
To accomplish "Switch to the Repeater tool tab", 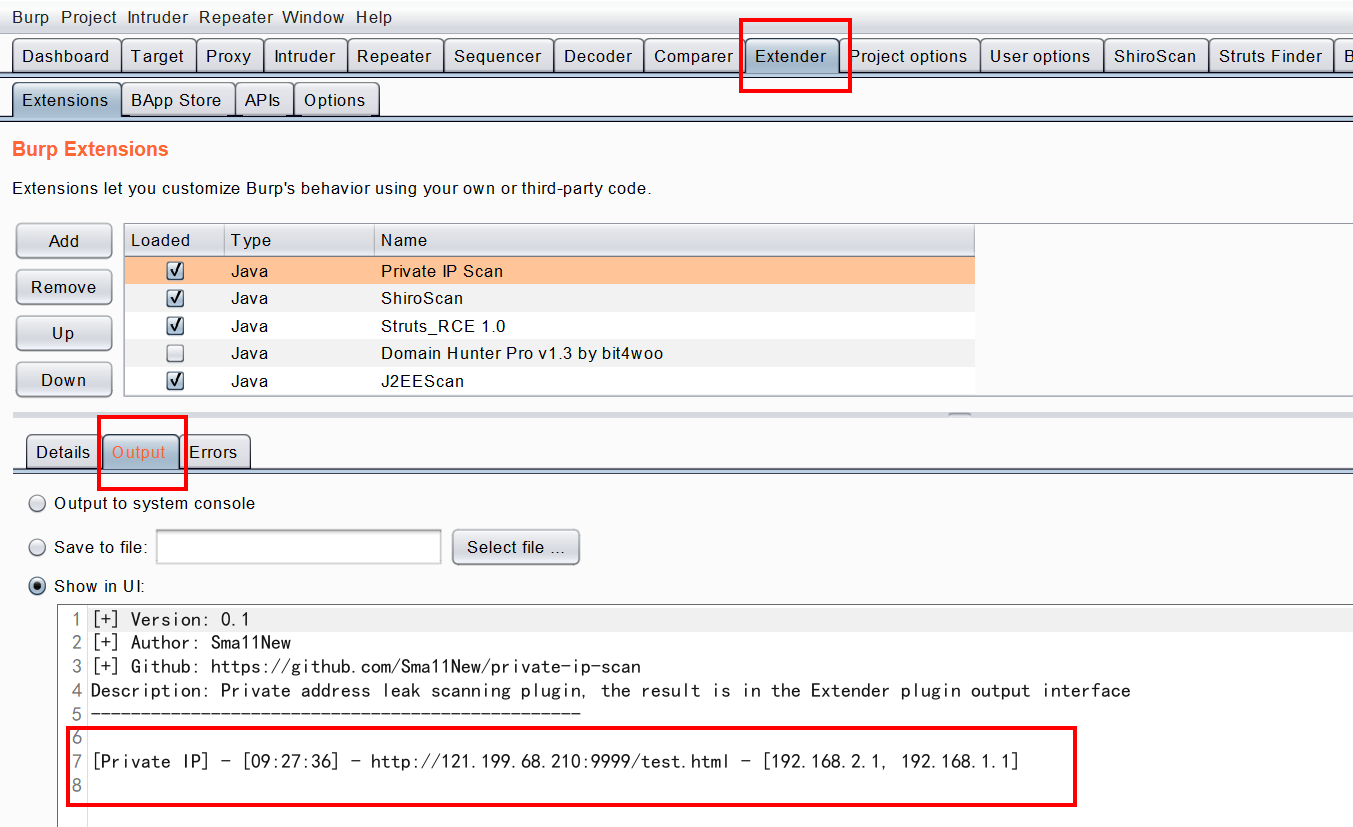I will [394, 56].
